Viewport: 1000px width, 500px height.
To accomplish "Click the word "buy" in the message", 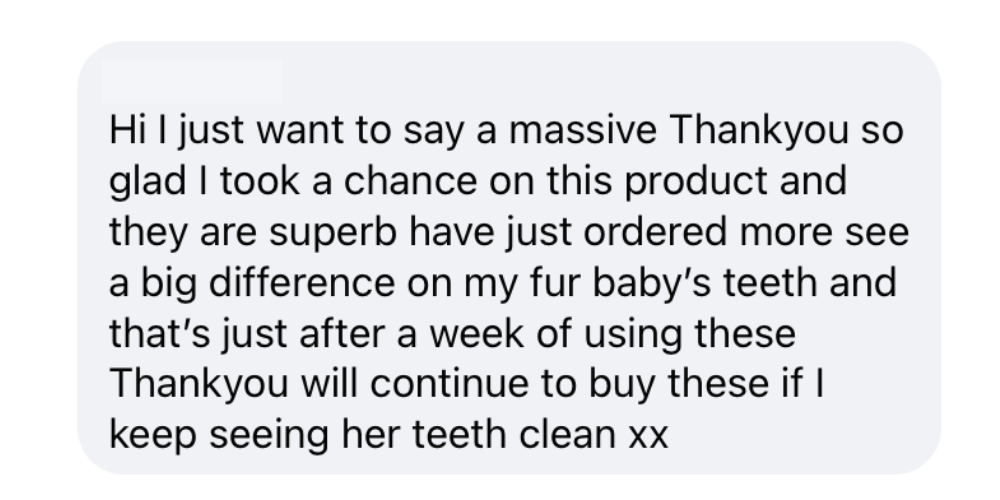I will (621, 386).
